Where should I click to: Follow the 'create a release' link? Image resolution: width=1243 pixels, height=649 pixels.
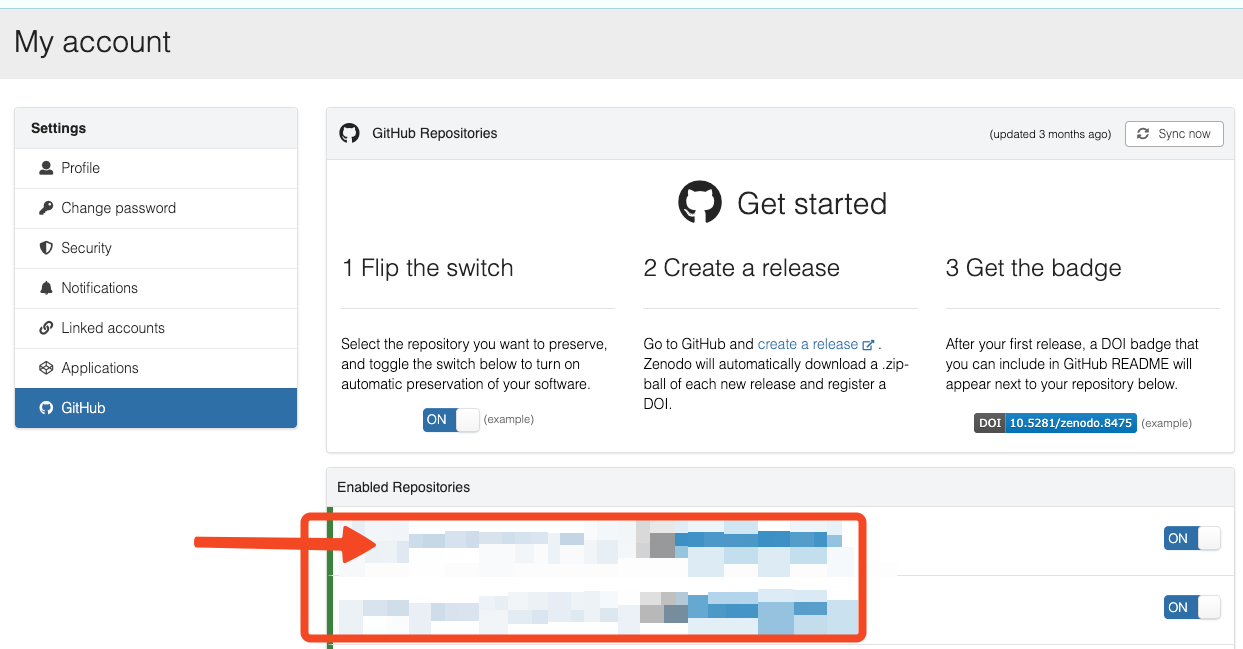pos(808,344)
